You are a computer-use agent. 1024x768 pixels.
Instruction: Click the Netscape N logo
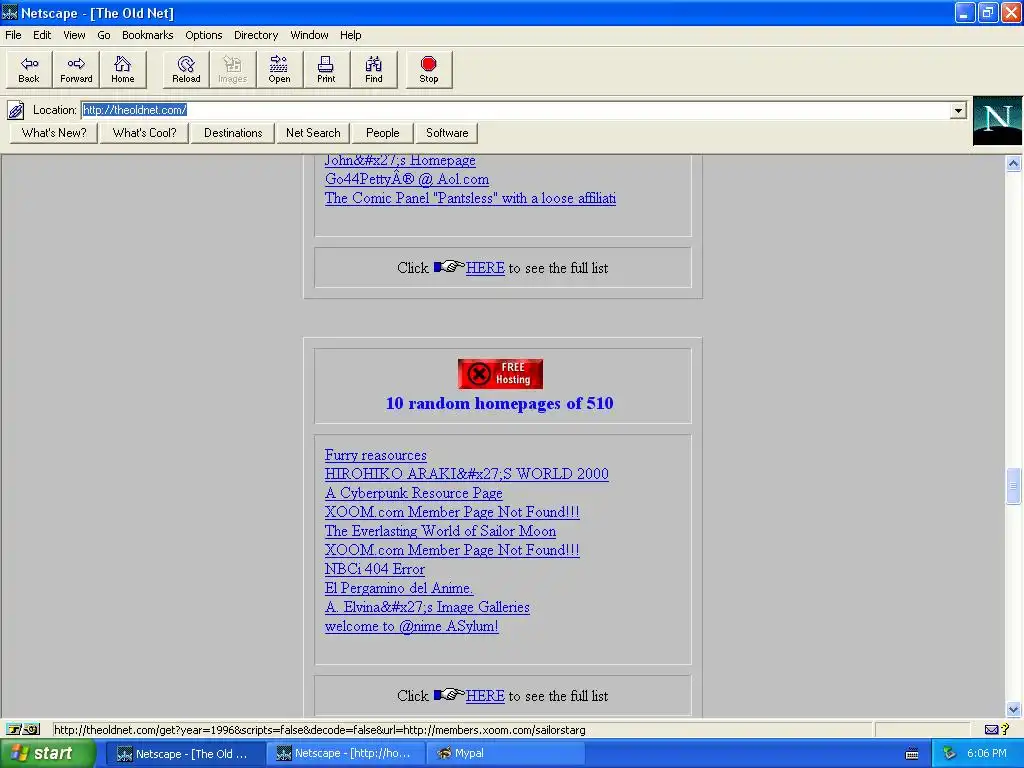pyautogui.click(x=997, y=121)
